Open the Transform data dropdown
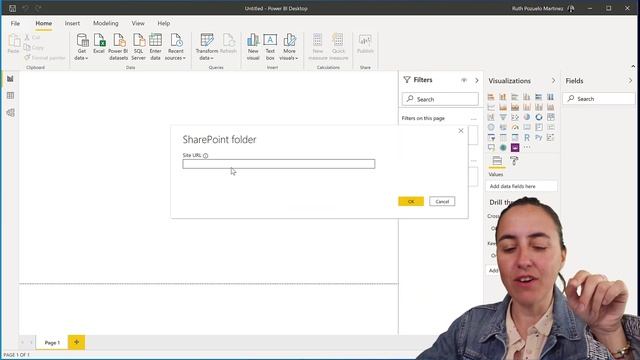The image size is (640, 360). click(207, 47)
